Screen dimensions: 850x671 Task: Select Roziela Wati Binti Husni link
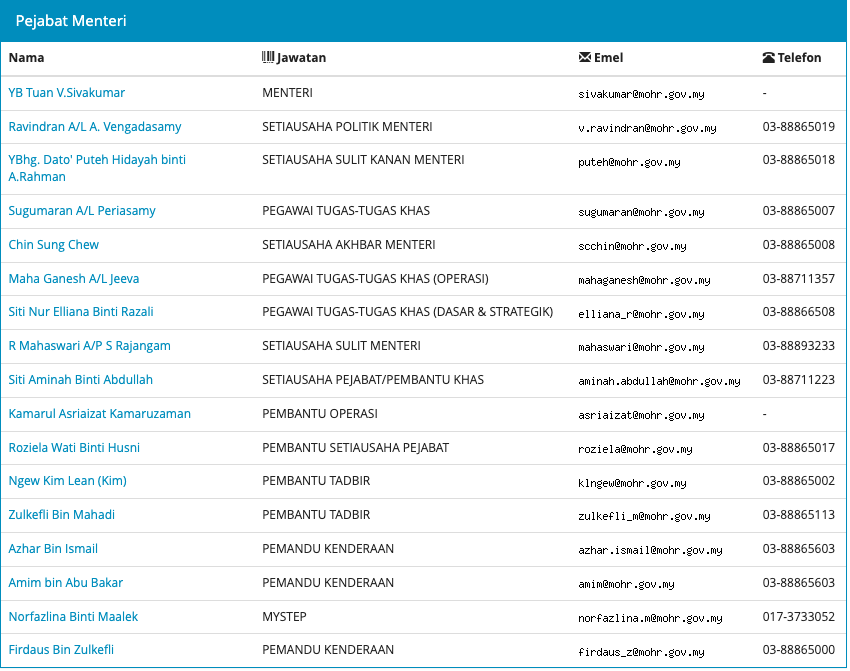click(74, 448)
